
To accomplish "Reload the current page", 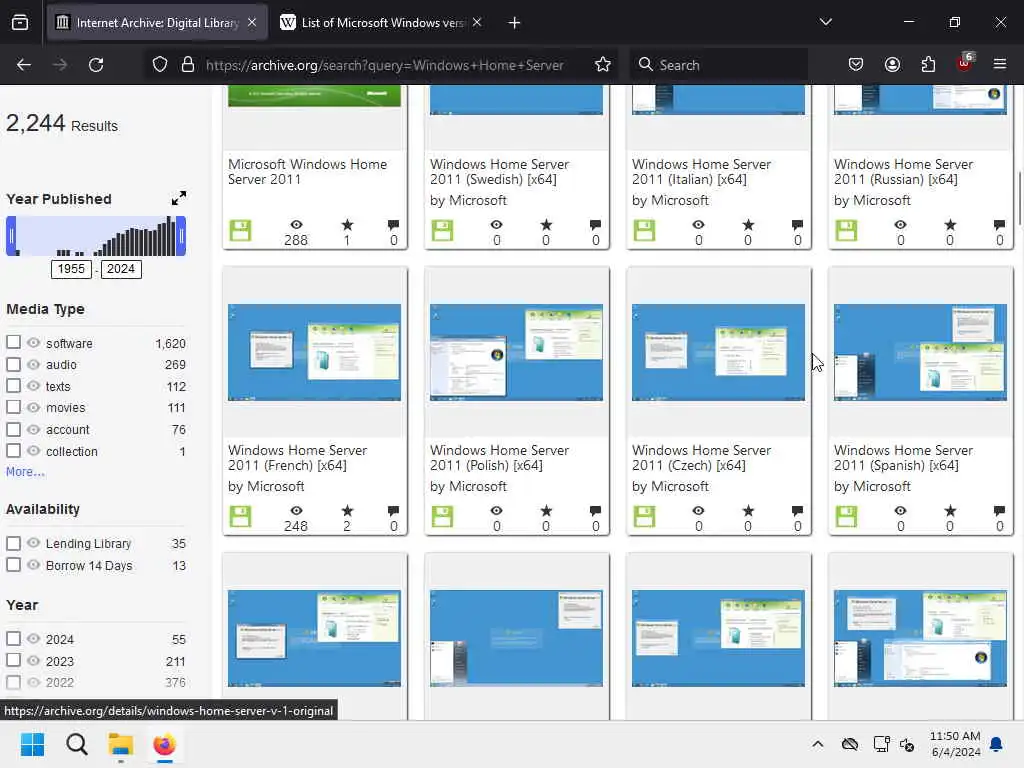I will click(x=96, y=65).
